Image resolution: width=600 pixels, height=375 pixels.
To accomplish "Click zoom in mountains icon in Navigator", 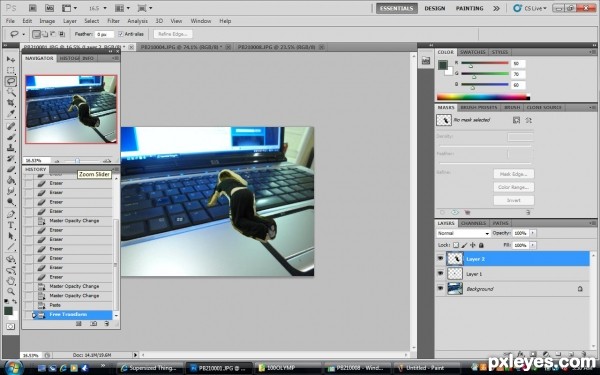I will (x=107, y=161).
